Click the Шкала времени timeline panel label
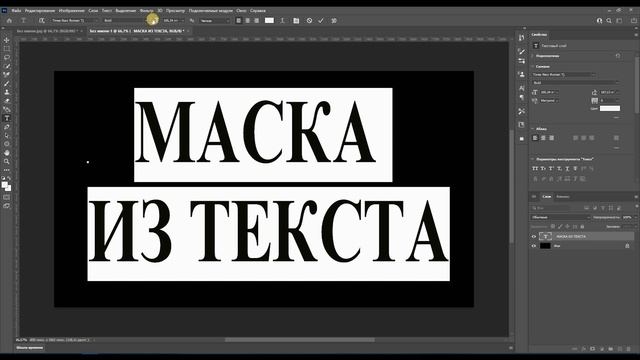 29,348
